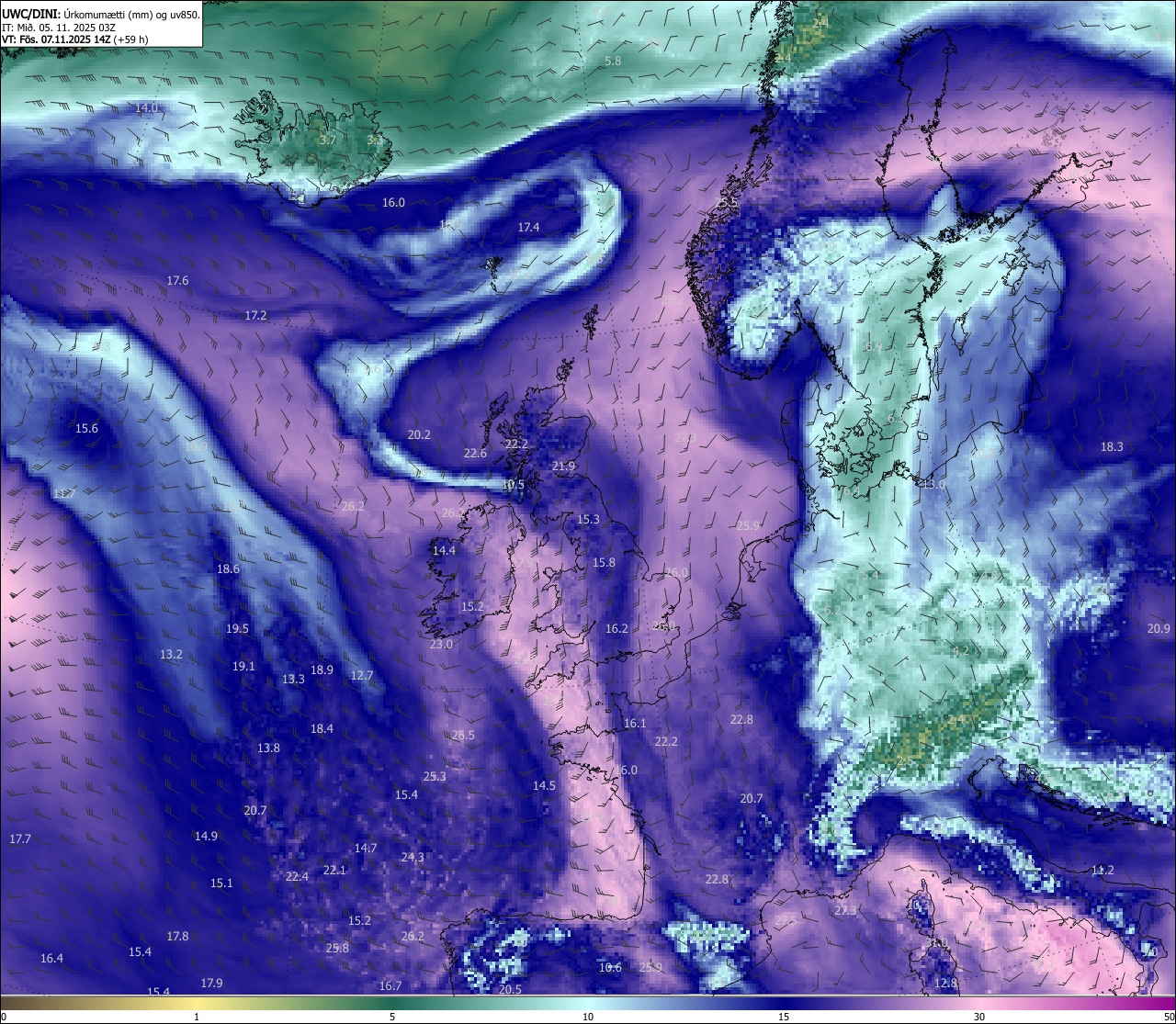Click the 25.3 value
Screen dimensions: 1176x1024
435,777
